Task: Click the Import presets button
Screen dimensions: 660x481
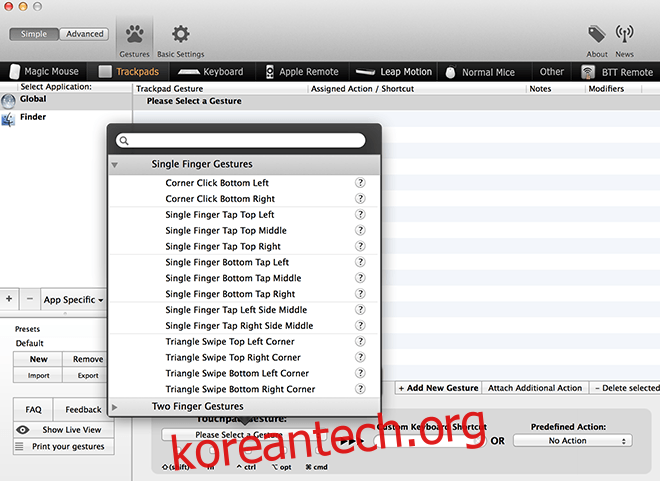Action: [x=38, y=375]
